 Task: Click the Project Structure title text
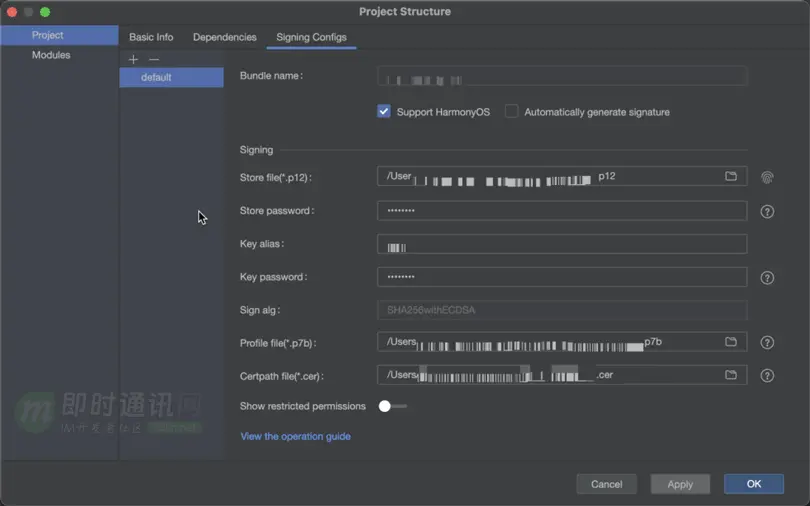coord(405,11)
